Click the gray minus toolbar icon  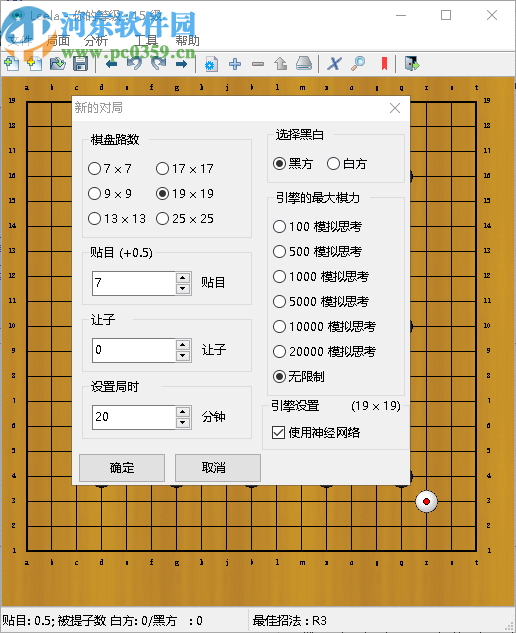coord(258,64)
